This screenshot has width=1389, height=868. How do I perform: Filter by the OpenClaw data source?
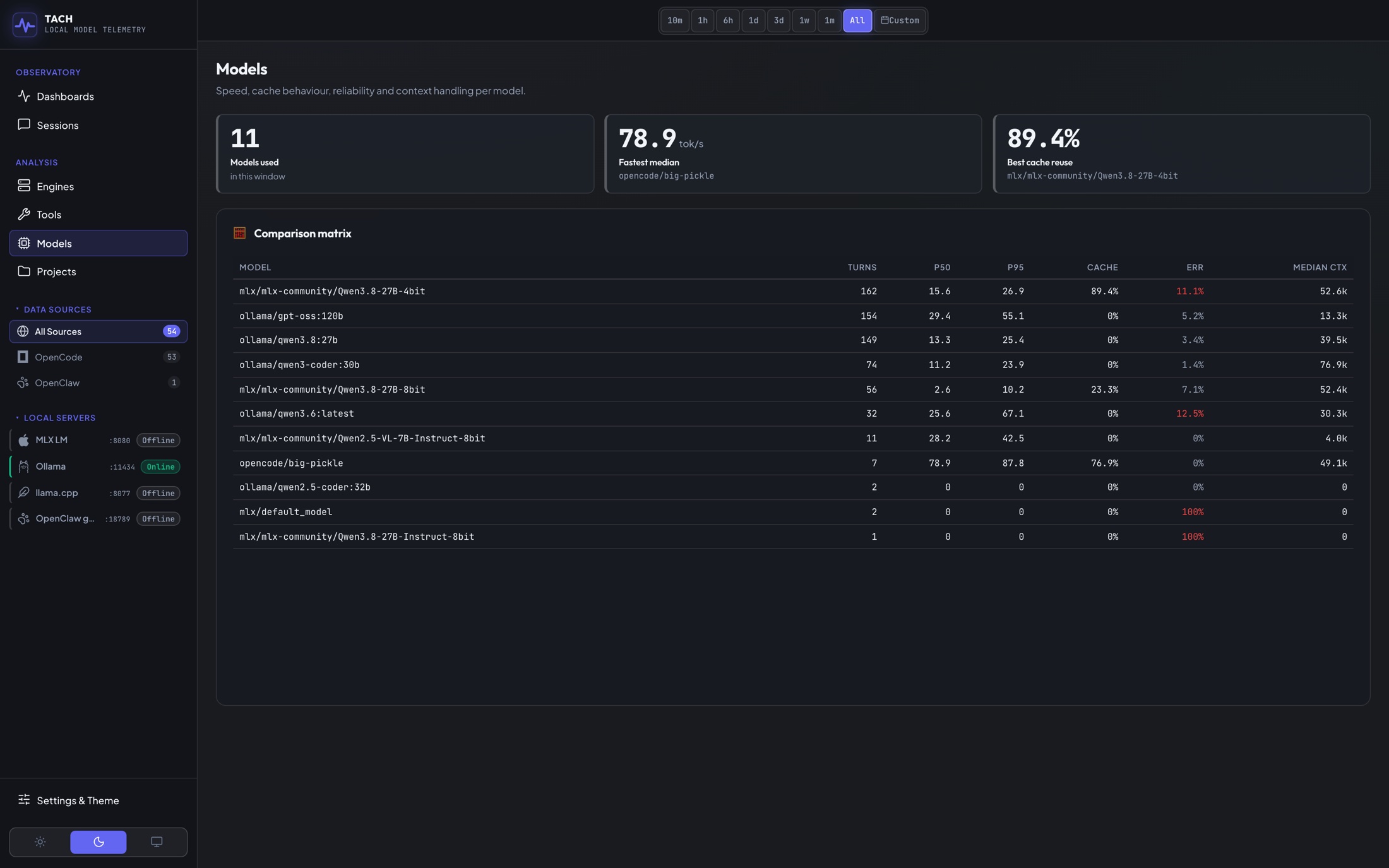(x=98, y=383)
